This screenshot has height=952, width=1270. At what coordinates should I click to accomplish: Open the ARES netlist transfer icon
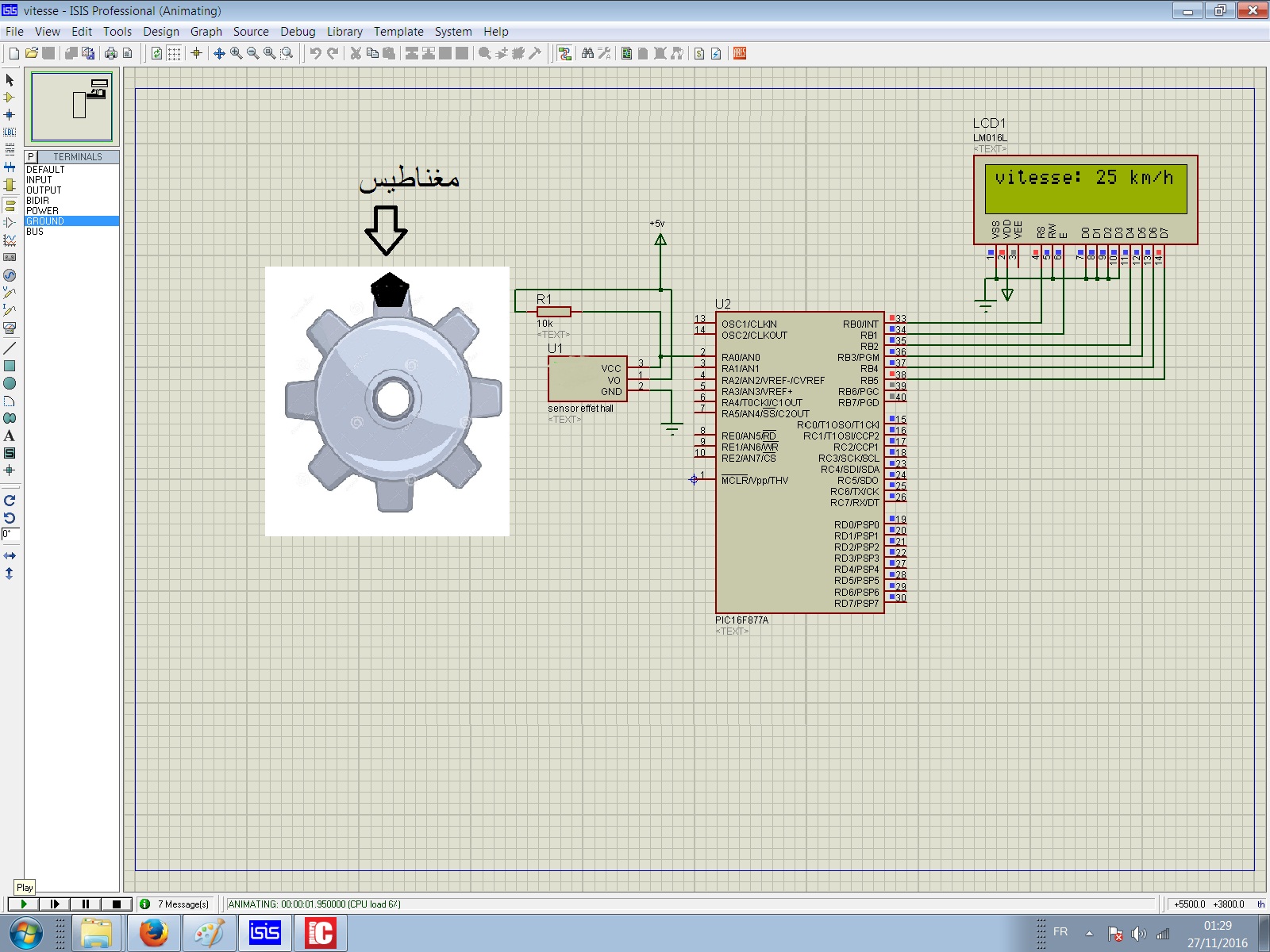point(740,54)
